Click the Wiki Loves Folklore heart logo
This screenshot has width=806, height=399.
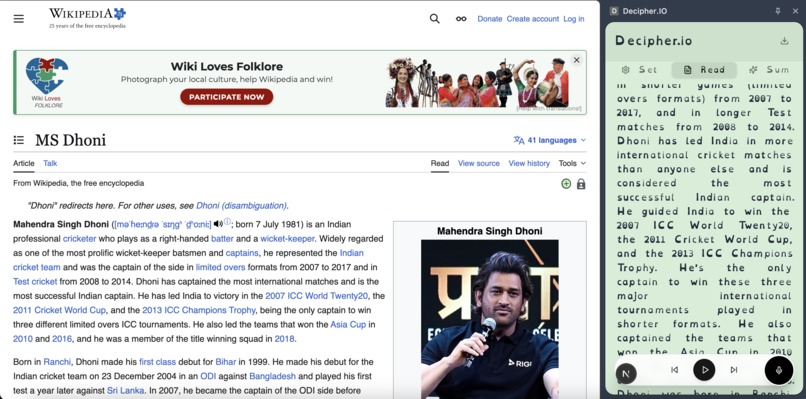point(47,82)
